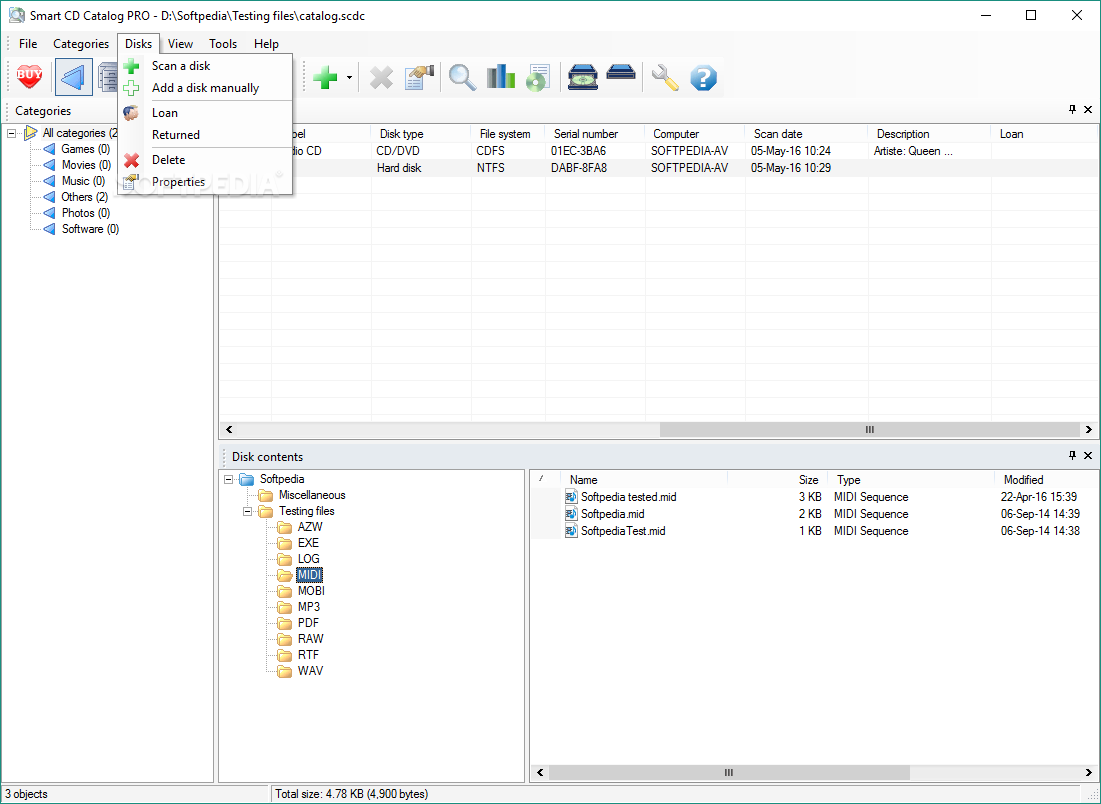The image size is (1101, 804).
Task: Collapse the Softpedia disk tree node
Action: tap(228, 479)
